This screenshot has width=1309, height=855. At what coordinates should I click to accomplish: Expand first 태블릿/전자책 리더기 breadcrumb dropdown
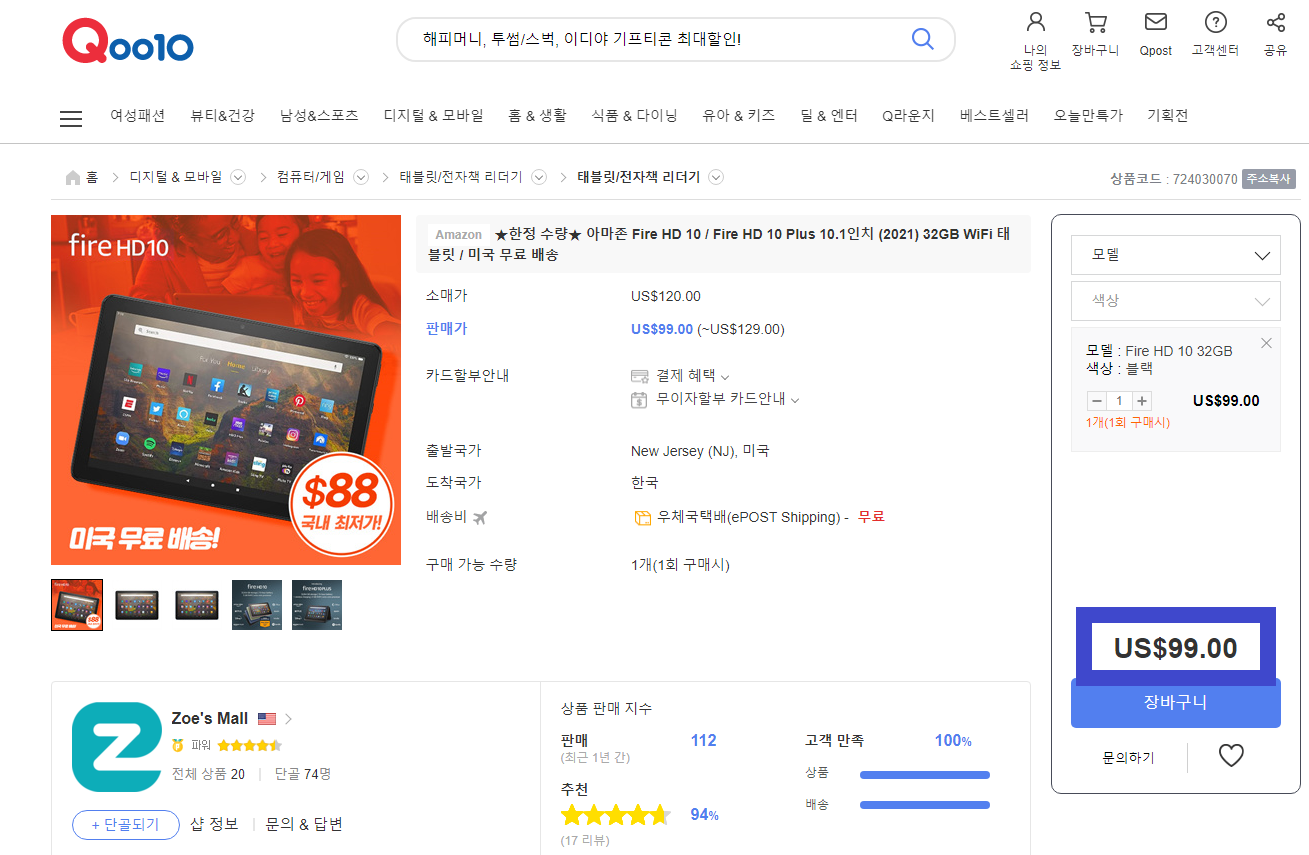pyautogui.click(x=538, y=177)
